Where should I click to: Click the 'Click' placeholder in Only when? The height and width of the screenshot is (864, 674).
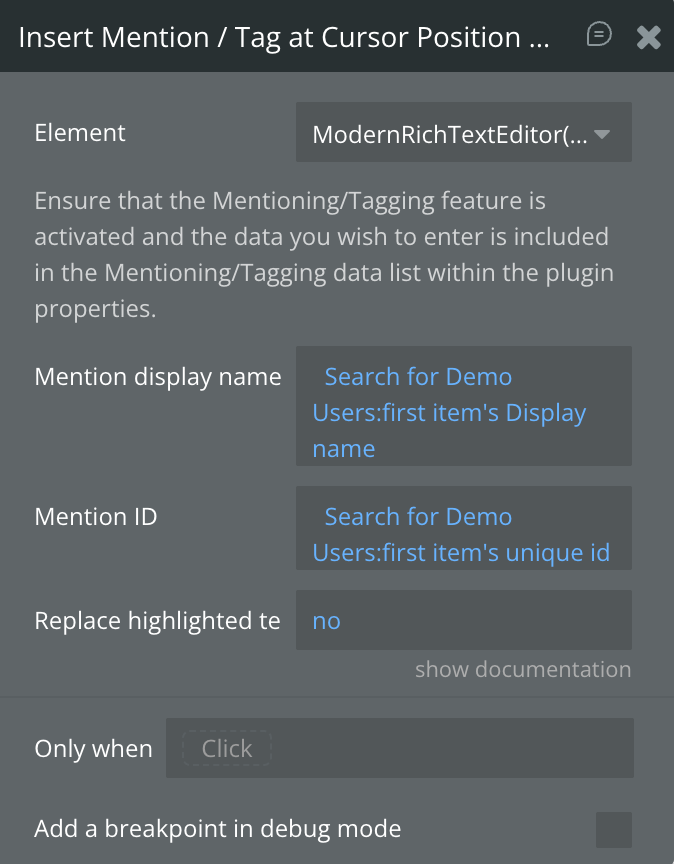pos(227,749)
